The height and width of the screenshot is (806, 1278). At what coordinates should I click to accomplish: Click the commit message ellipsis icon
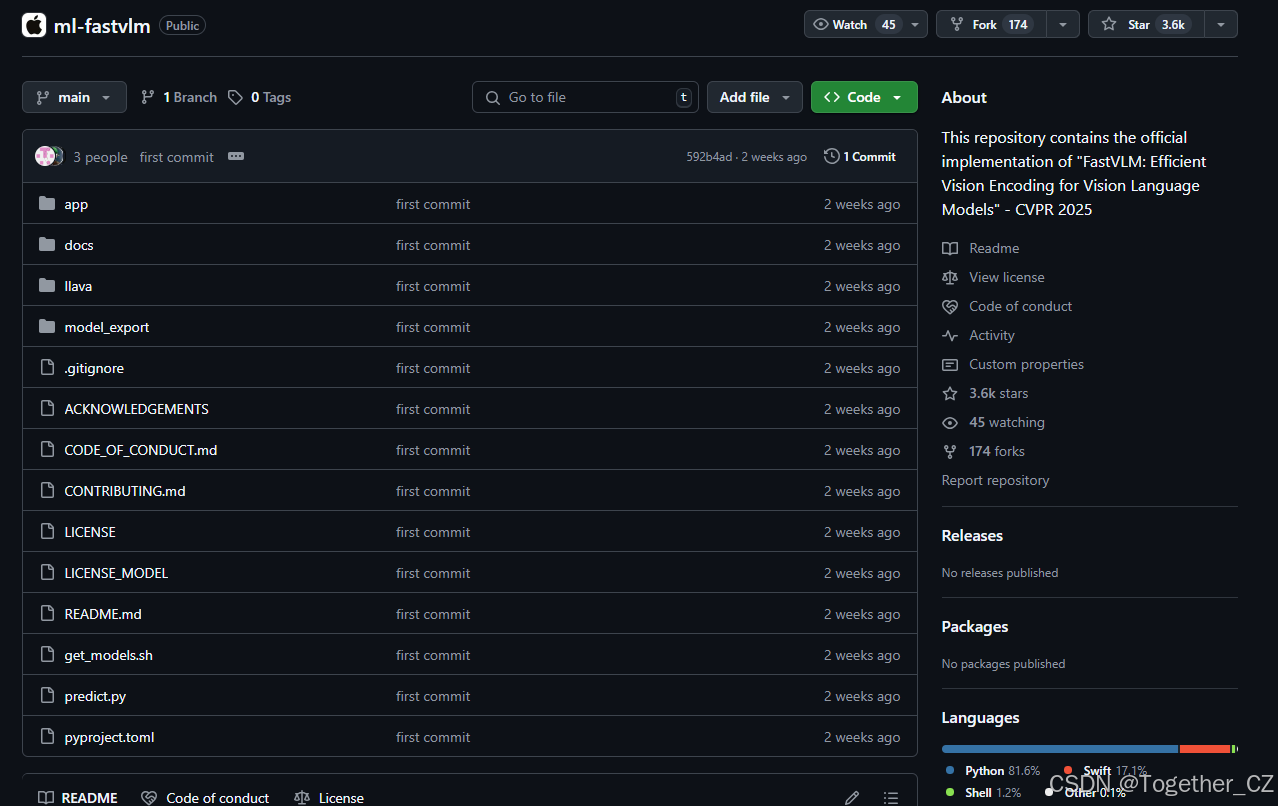[236, 157]
